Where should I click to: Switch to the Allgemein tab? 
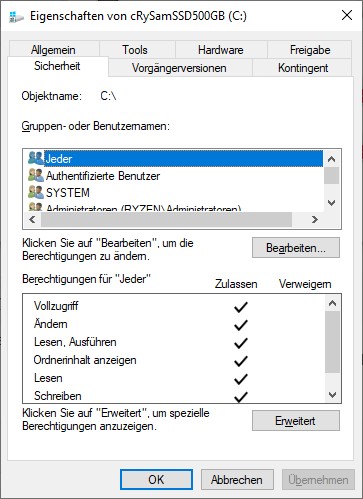53,50
